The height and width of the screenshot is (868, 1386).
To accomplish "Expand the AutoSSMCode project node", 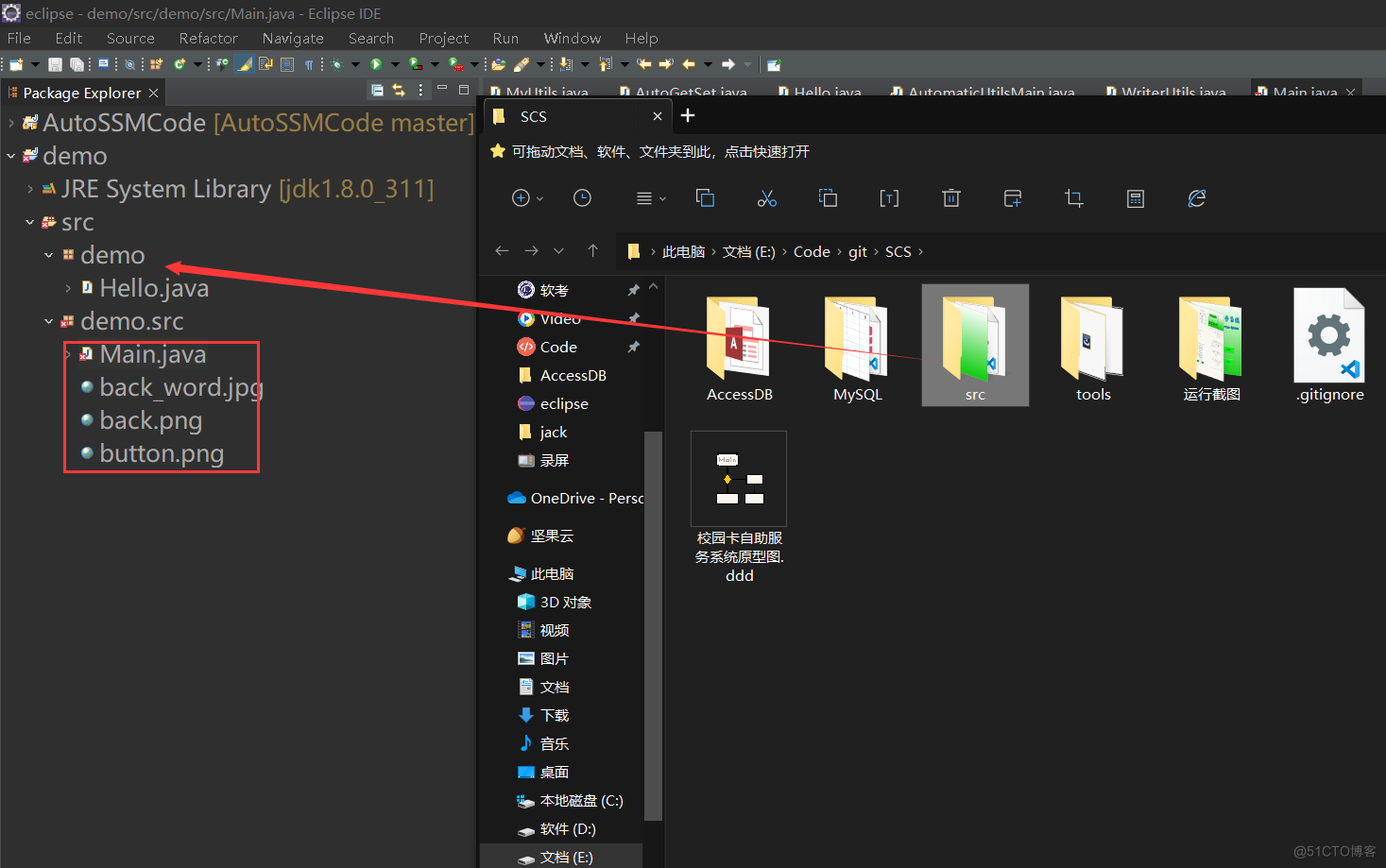I will (11, 123).
